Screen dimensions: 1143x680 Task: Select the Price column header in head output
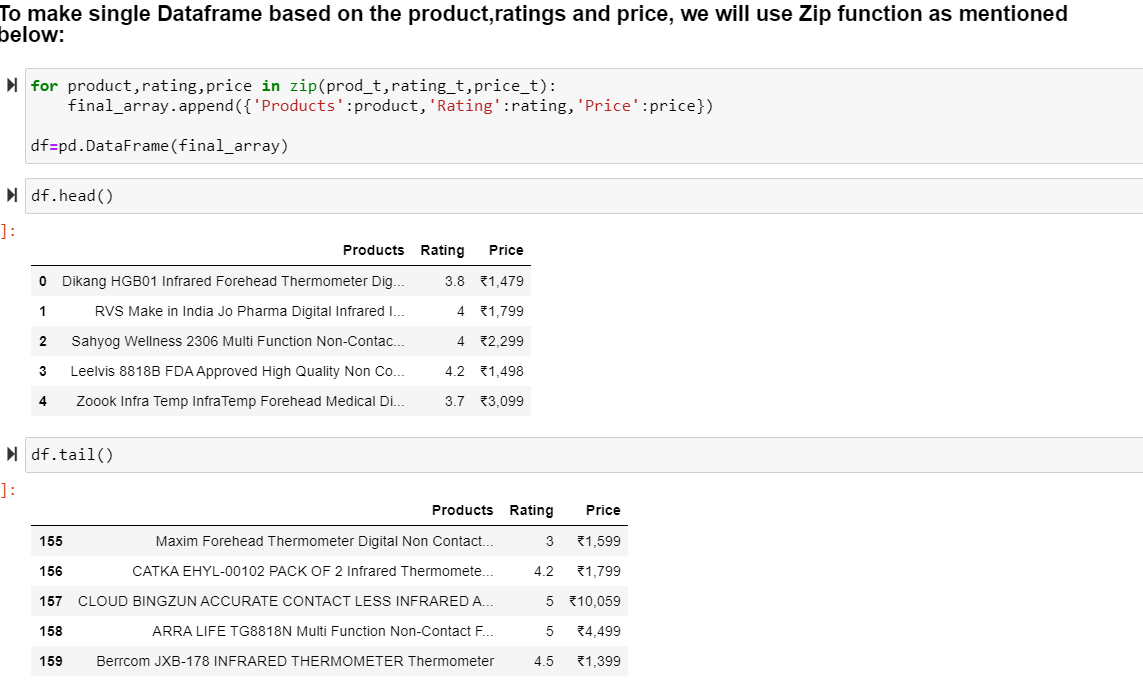click(505, 250)
